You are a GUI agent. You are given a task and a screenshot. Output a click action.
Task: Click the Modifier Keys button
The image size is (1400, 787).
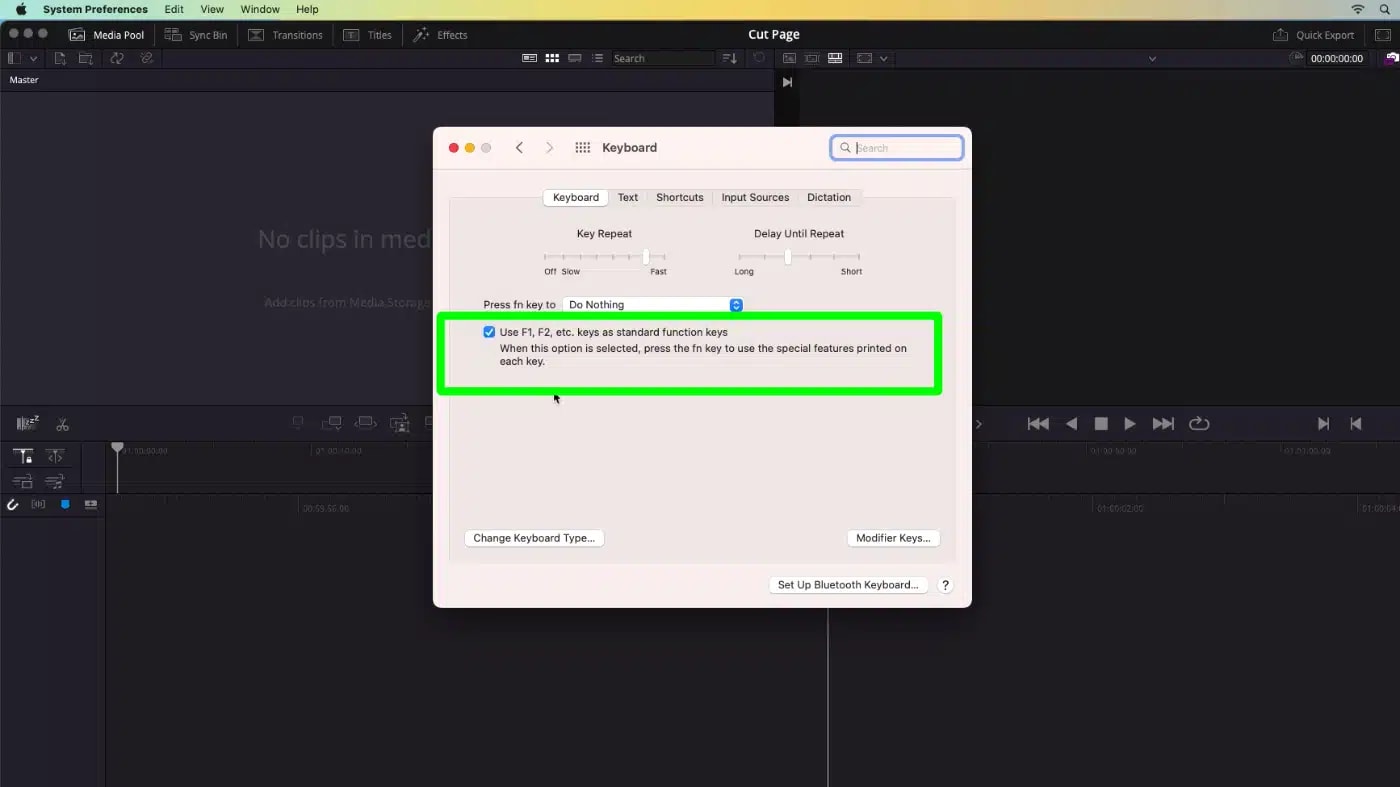tap(893, 538)
